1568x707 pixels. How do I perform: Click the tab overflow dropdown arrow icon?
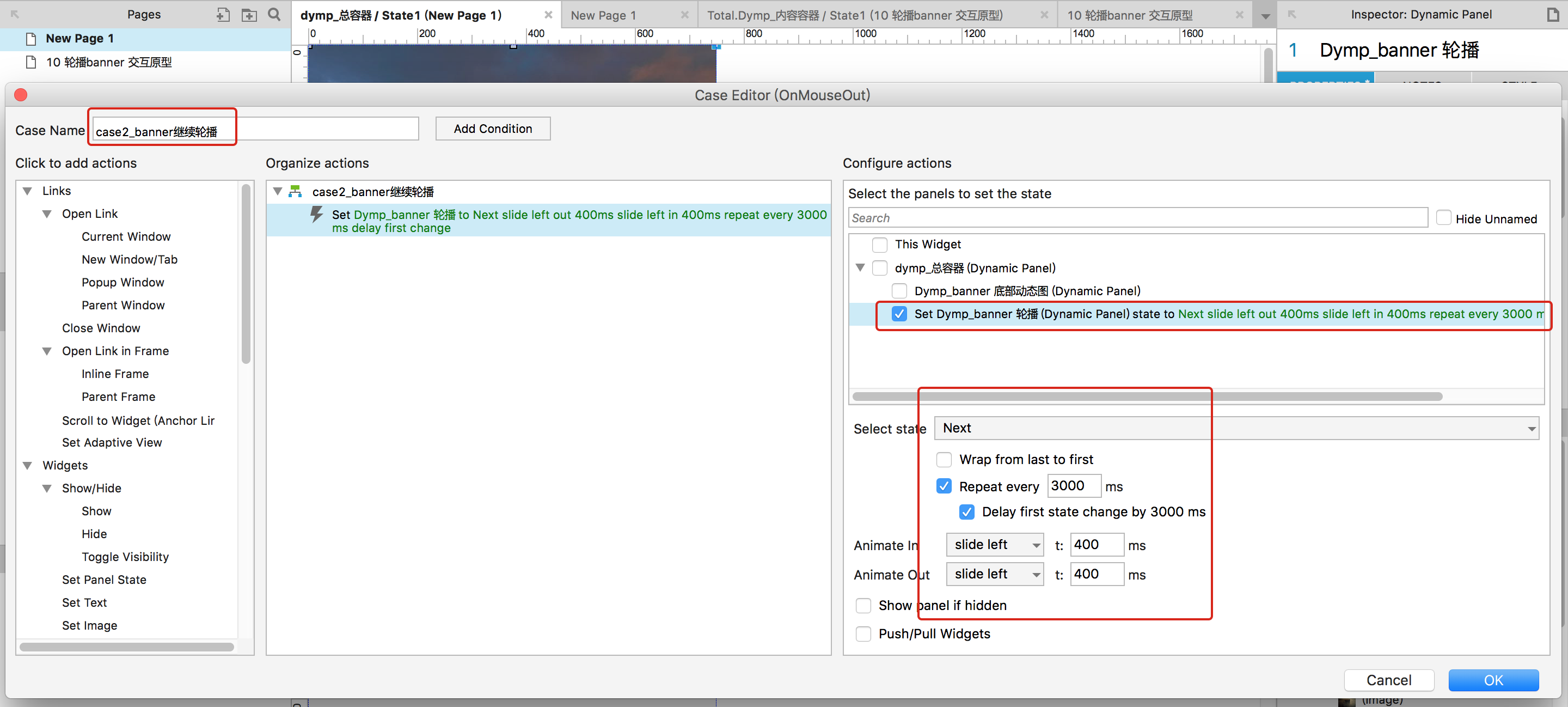click(x=1265, y=16)
